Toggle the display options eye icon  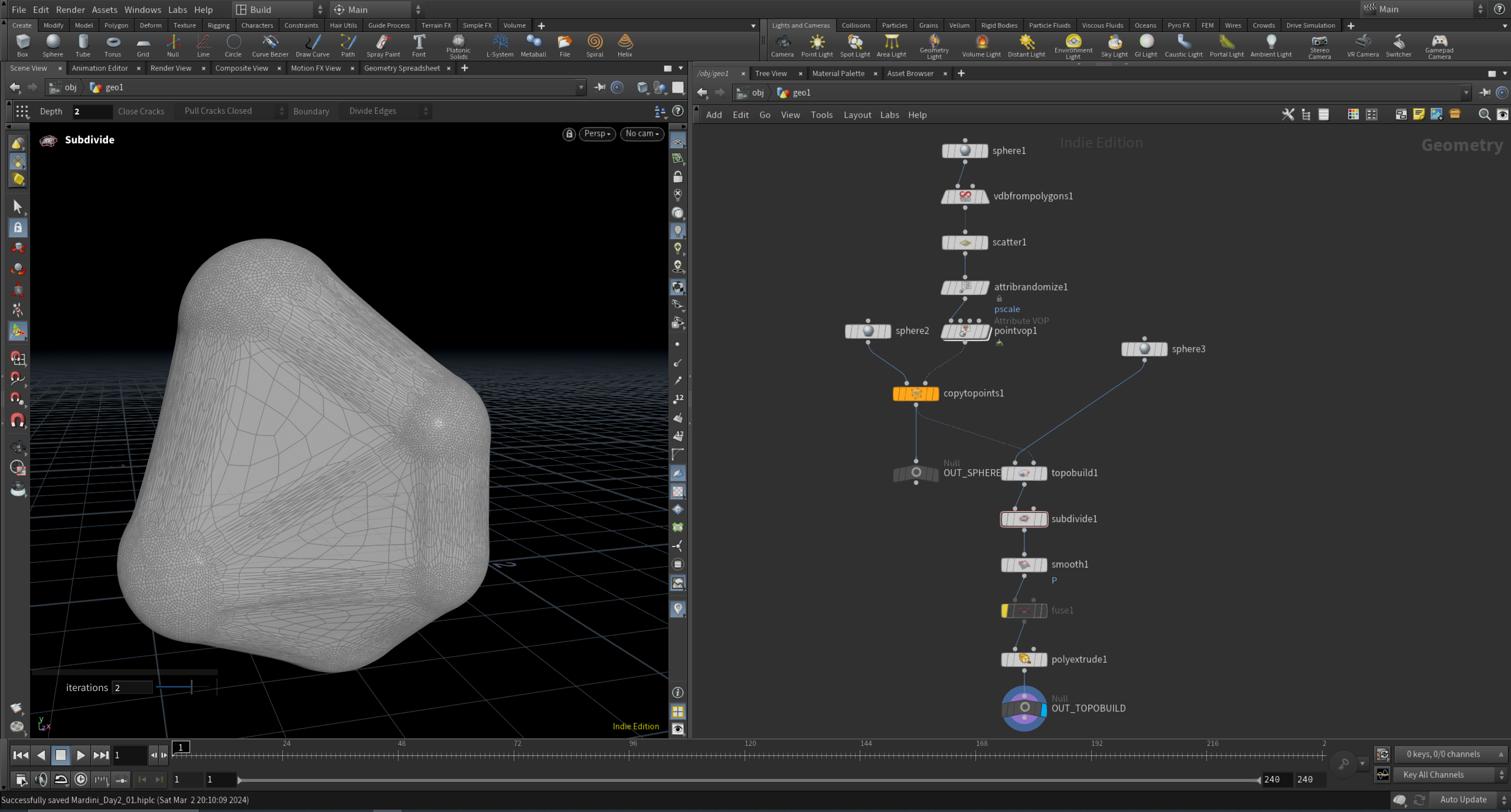click(678, 729)
